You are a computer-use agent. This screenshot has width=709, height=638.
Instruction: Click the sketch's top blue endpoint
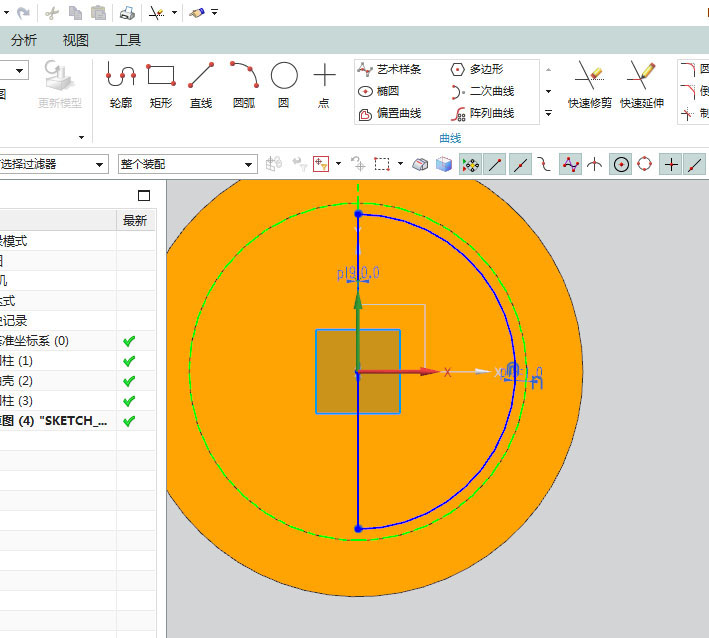click(x=358, y=214)
